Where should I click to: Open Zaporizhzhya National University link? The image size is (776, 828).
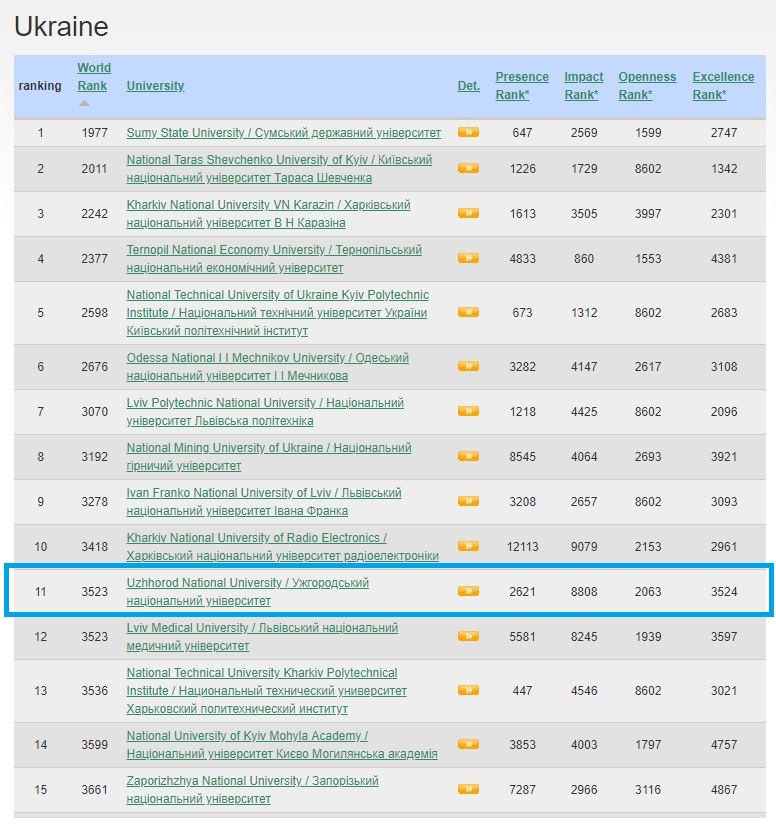point(252,789)
